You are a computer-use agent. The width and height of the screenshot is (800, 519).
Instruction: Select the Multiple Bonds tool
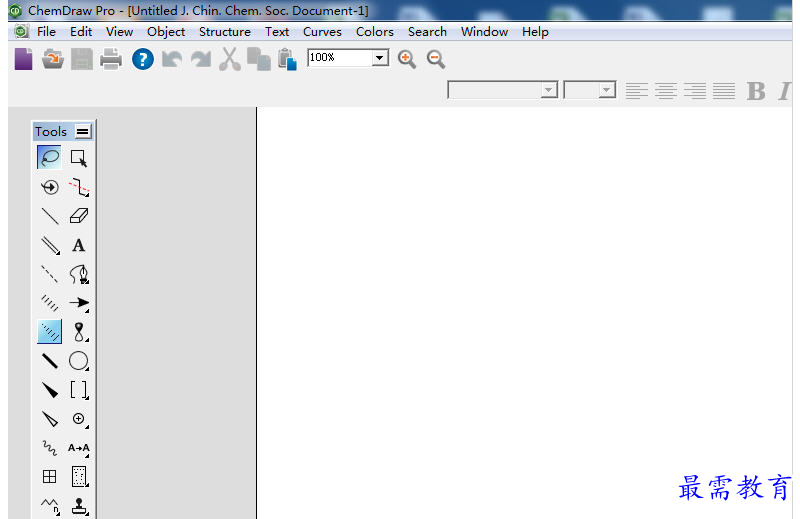pos(49,245)
